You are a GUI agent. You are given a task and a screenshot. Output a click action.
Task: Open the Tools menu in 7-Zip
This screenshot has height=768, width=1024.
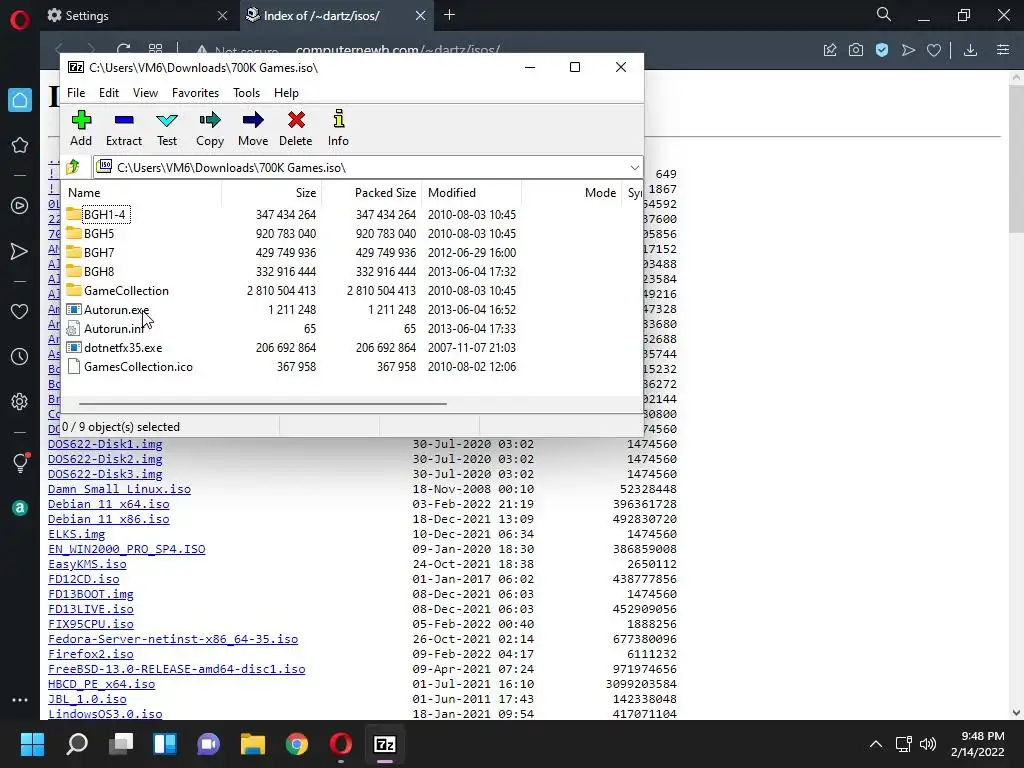coord(246,93)
